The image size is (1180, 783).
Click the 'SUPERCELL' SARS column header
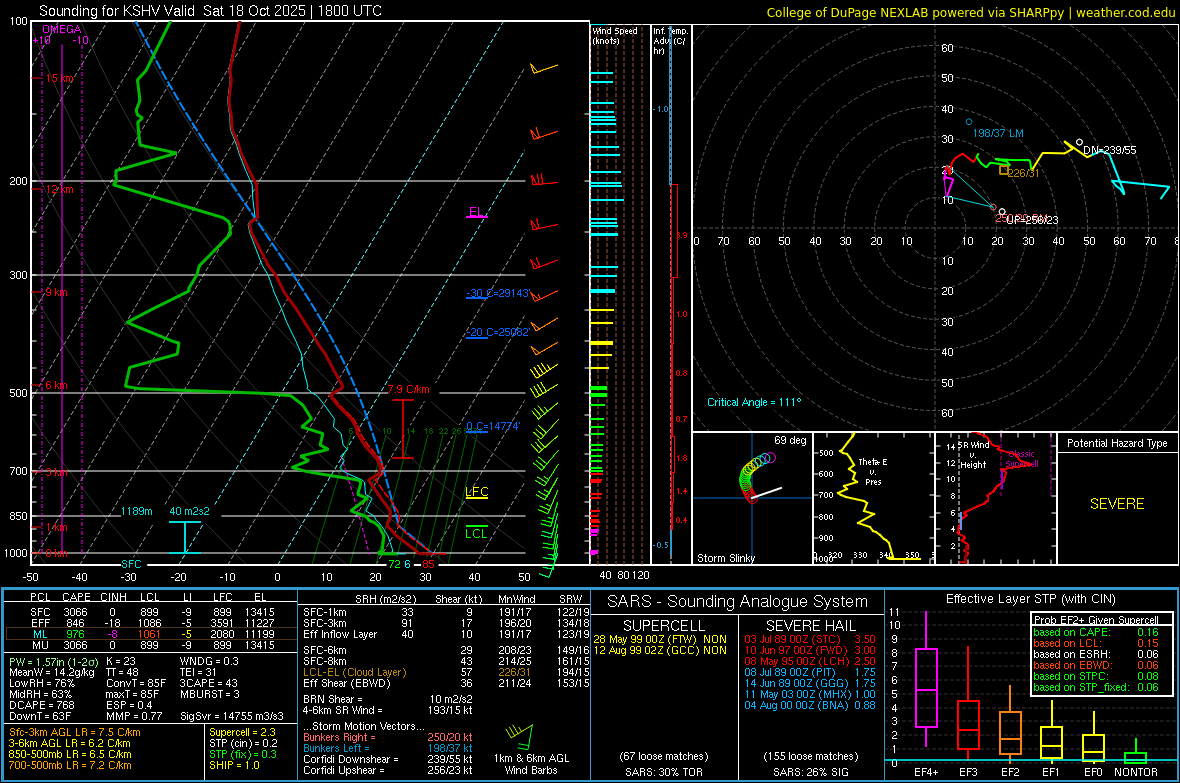pos(664,626)
